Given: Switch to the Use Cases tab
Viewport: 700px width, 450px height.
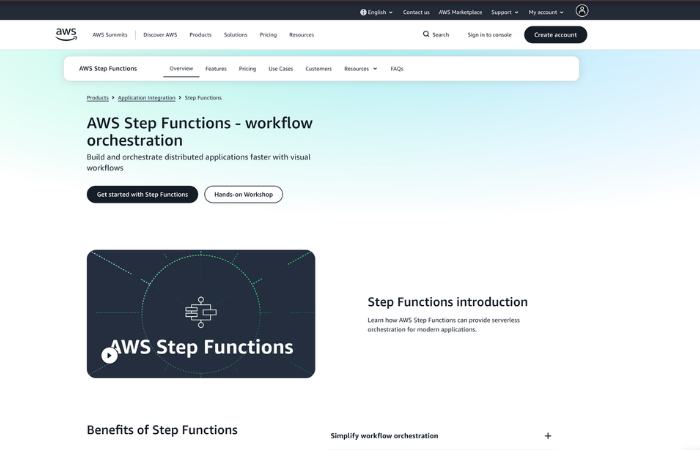Looking at the screenshot, I should pos(281,69).
